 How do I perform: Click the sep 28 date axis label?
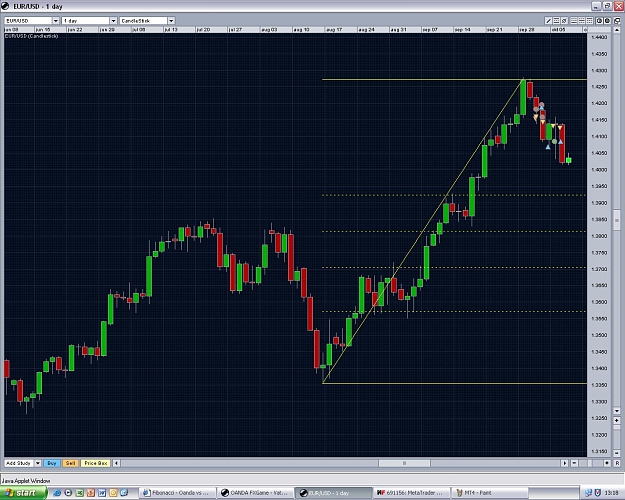point(526,30)
